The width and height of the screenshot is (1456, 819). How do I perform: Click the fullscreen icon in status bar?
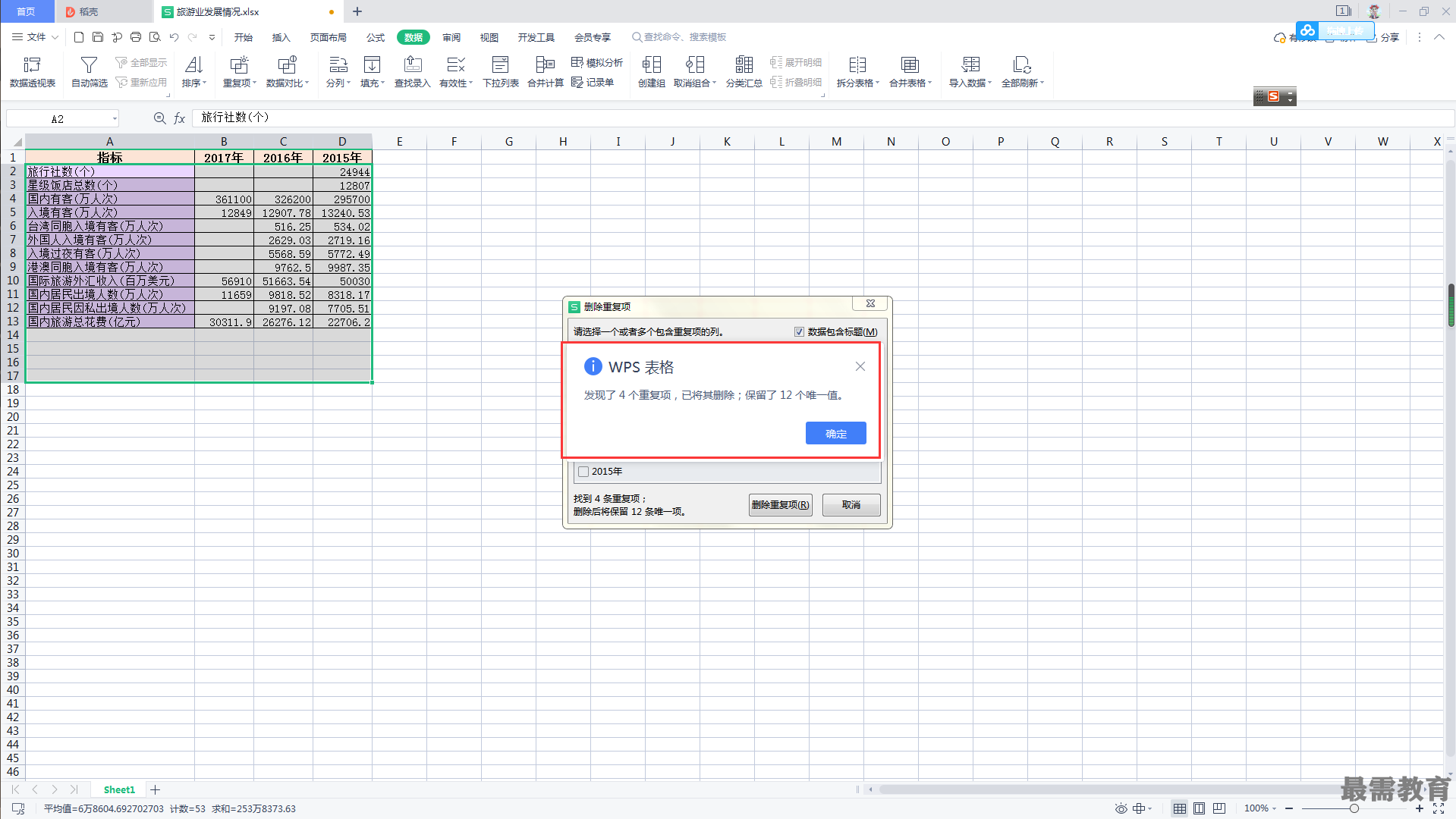[1439, 808]
